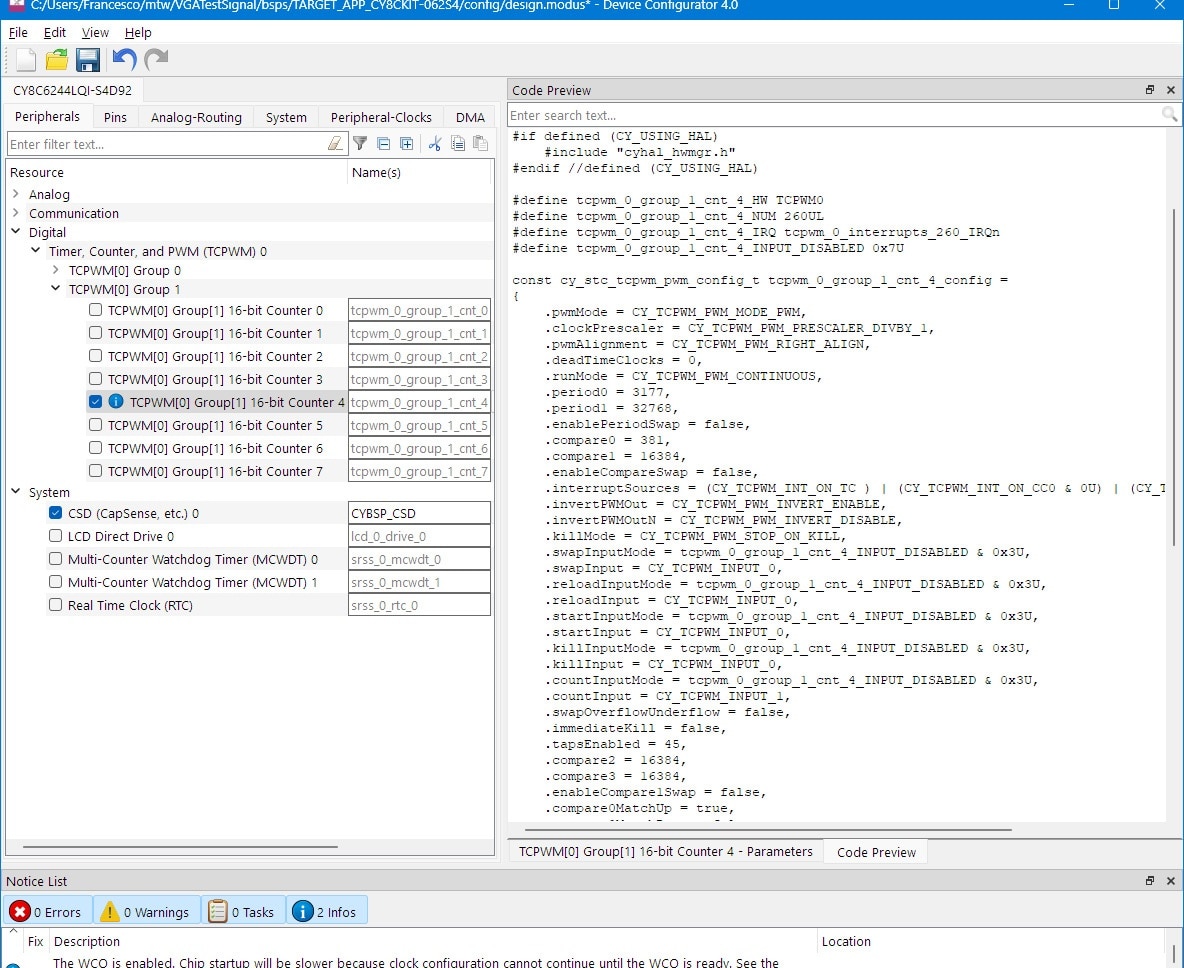This screenshot has height=968, width=1184.
Task: Uncheck CSD (CapSense, etc.) 0
Action: 55,513
